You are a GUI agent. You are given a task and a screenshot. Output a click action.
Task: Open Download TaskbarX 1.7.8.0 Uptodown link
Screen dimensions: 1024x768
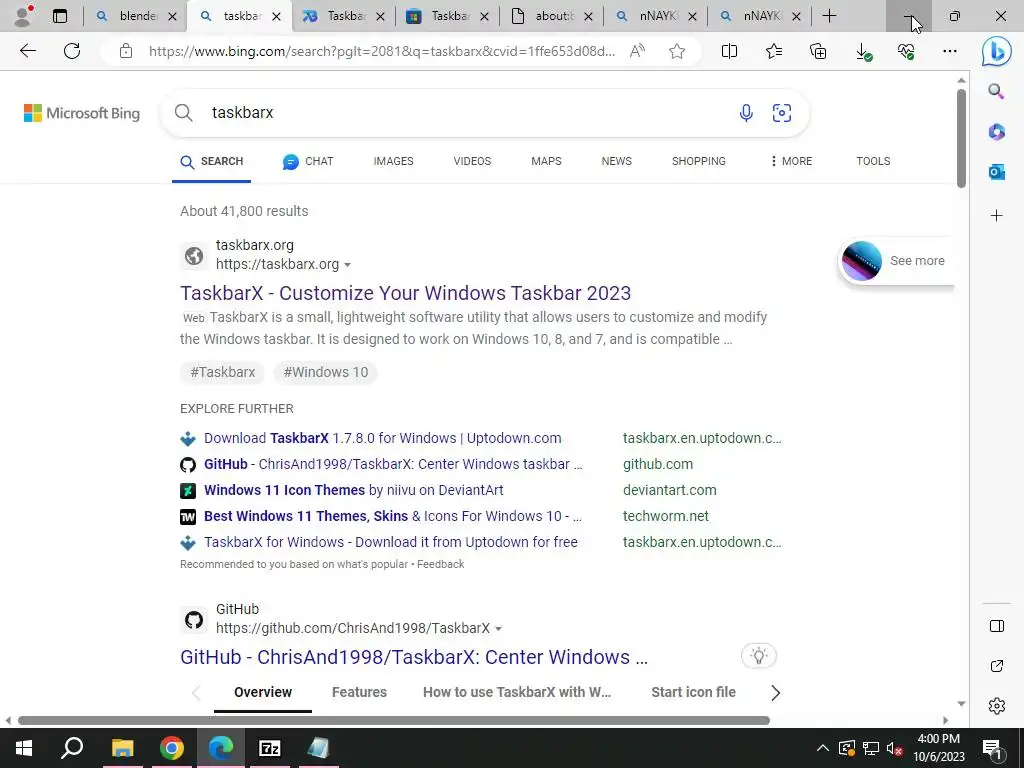click(383, 438)
